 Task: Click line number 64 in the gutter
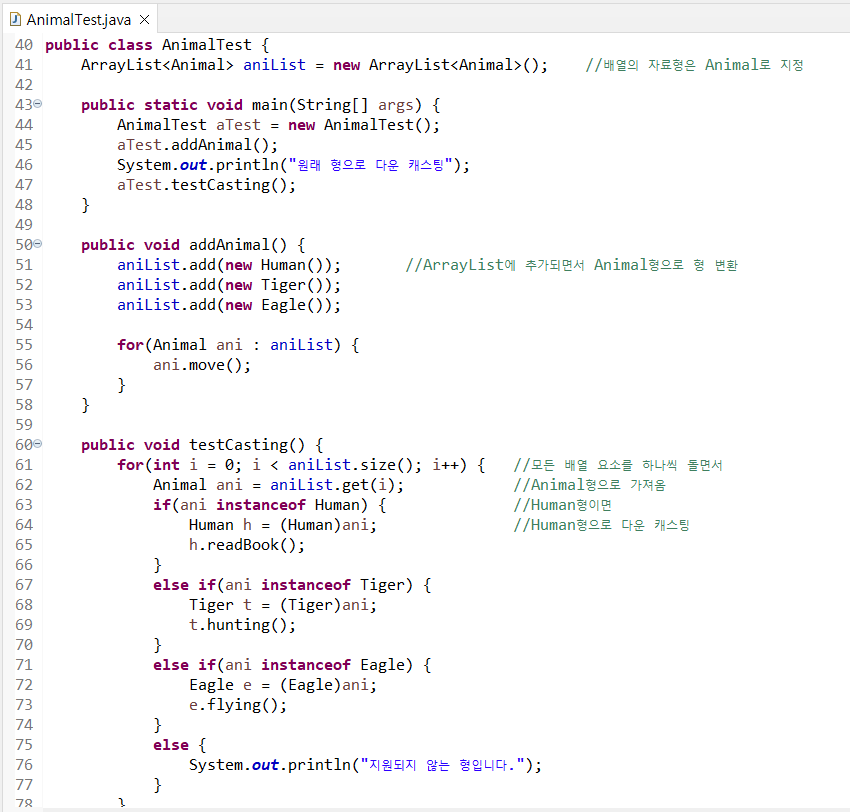pos(24,525)
